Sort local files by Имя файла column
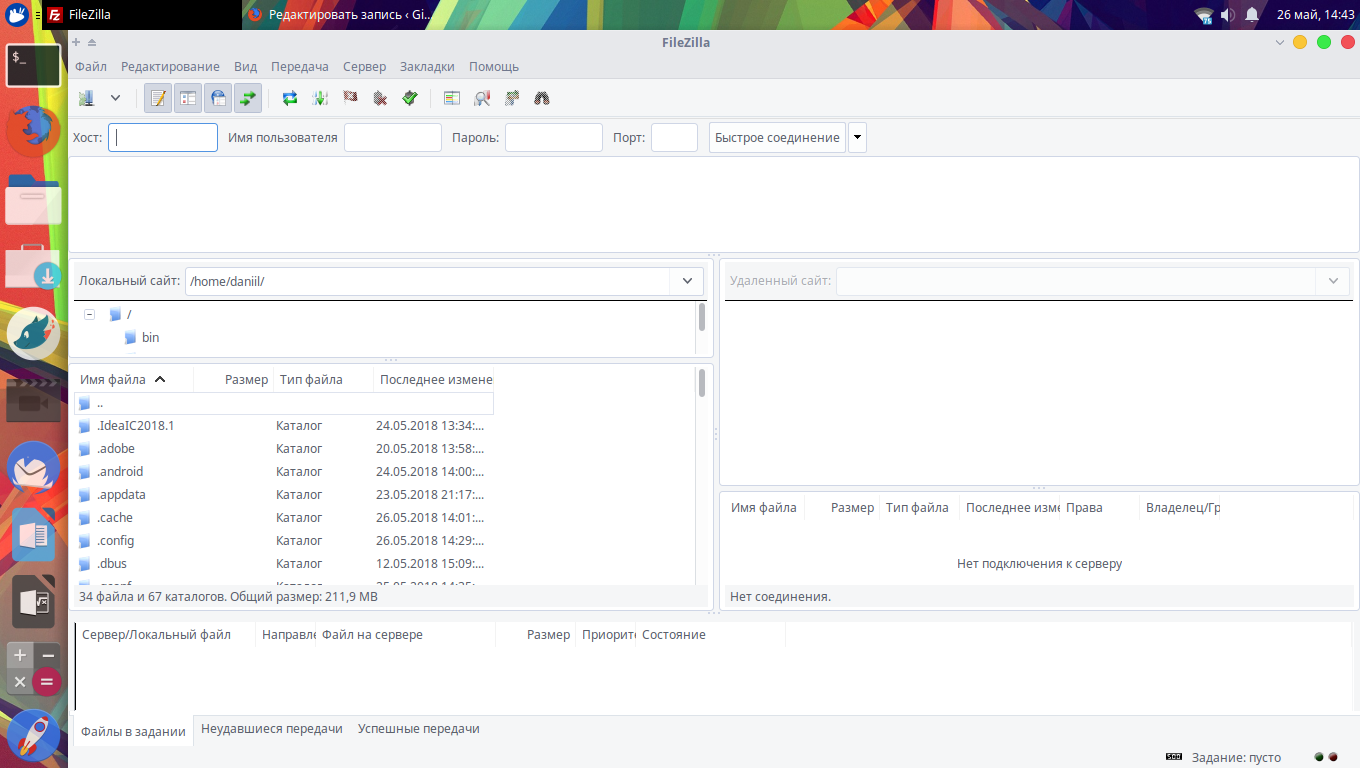Screen dimensions: 1360x768 (x=133, y=379)
